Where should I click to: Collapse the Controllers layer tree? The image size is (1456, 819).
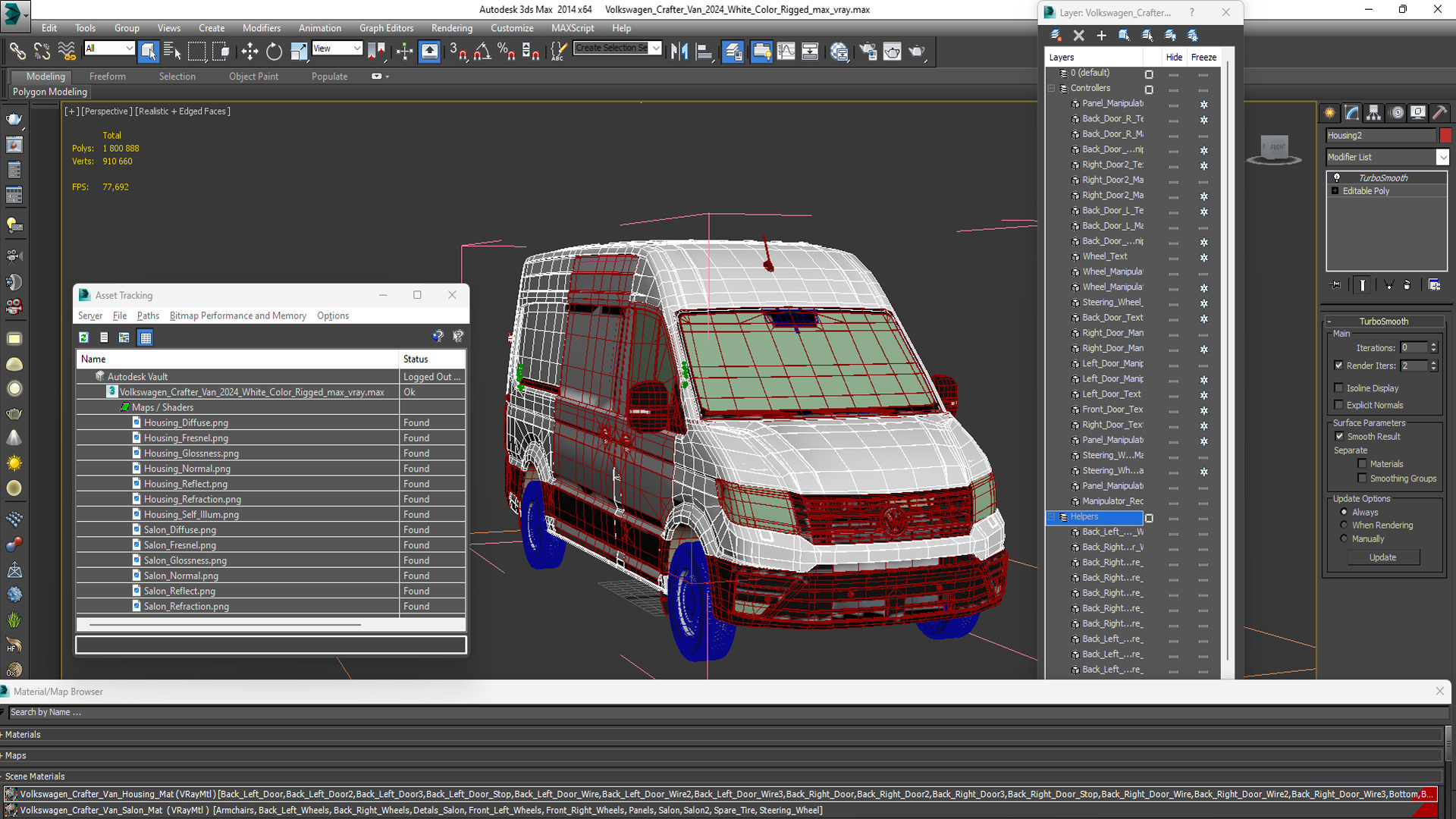coord(1052,89)
